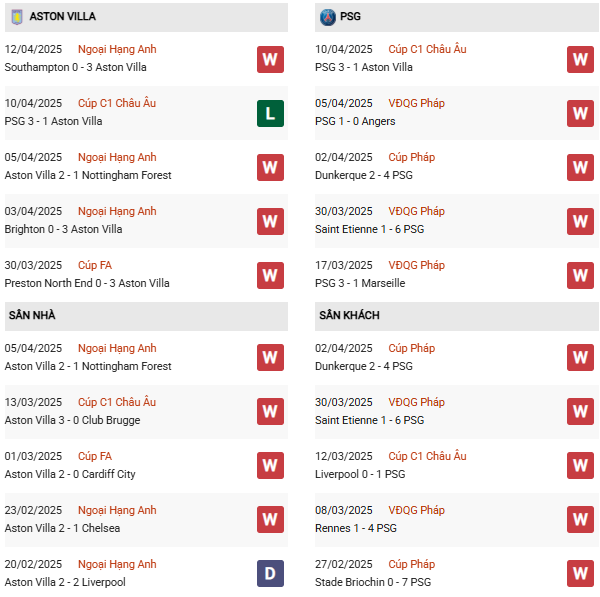Click the green L badge for PSG 3-1 Aston Villa
Viewport: 600px width, 597px height.
(x=270, y=113)
